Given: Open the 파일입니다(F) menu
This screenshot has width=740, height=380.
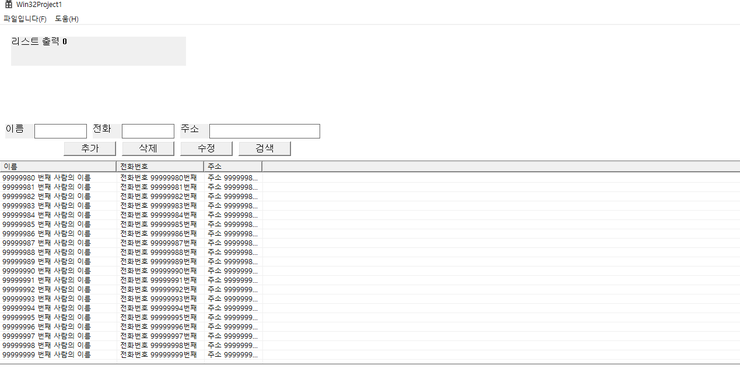Looking at the screenshot, I should click(25, 19).
